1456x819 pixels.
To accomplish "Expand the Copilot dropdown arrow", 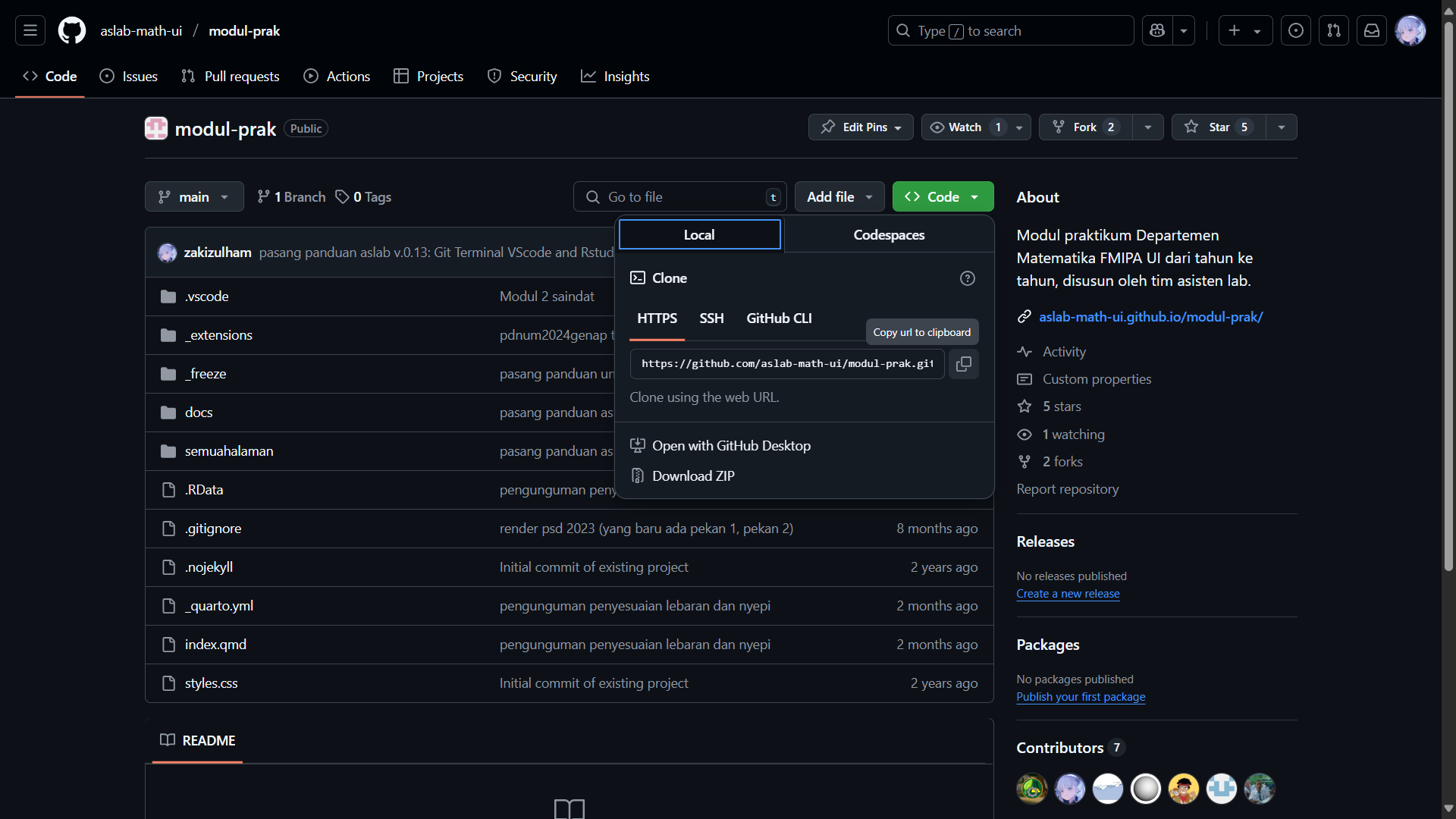I will (1184, 30).
